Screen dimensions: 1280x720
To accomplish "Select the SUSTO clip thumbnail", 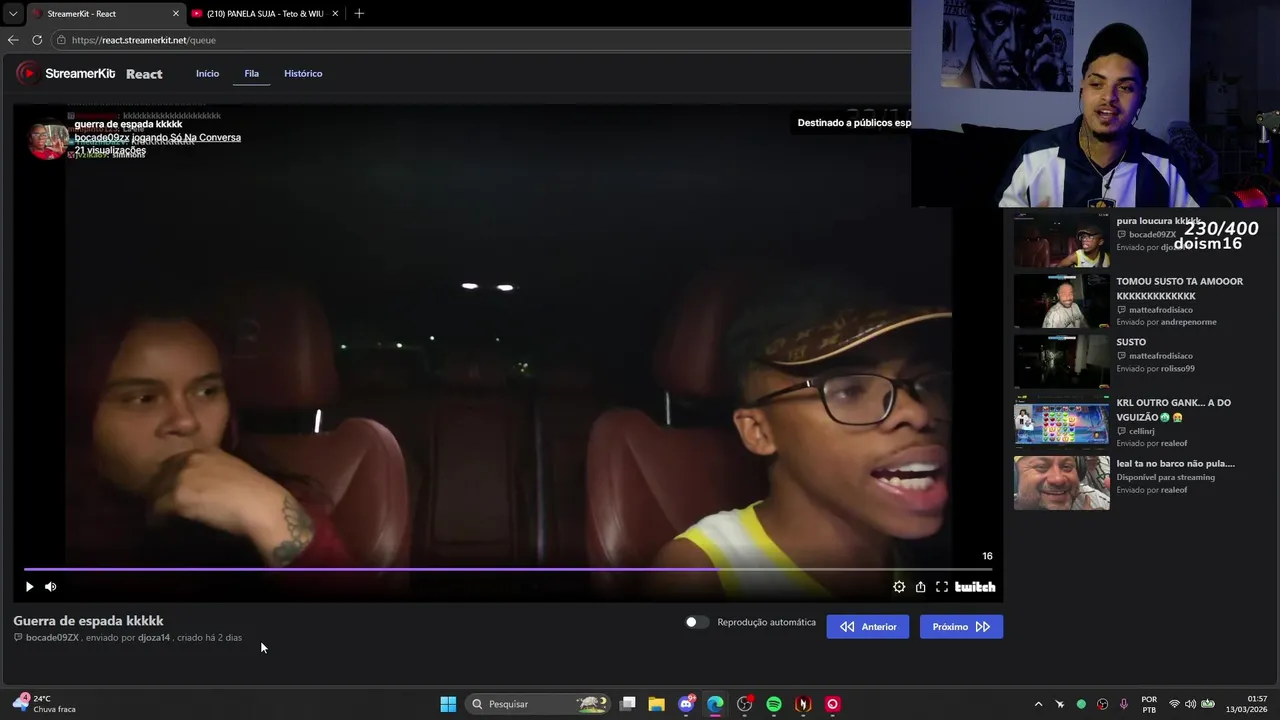I will (x=1062, y=361).
